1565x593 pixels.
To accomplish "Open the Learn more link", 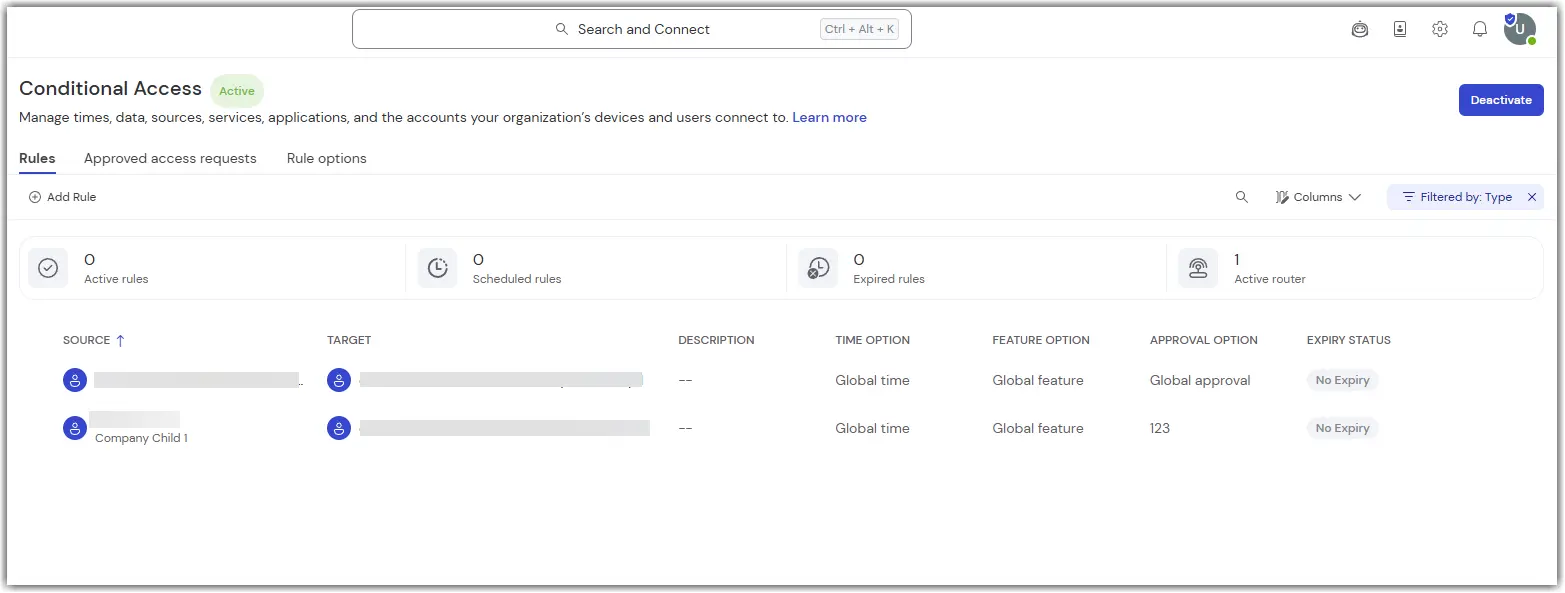I will click(x=829, y=117).
